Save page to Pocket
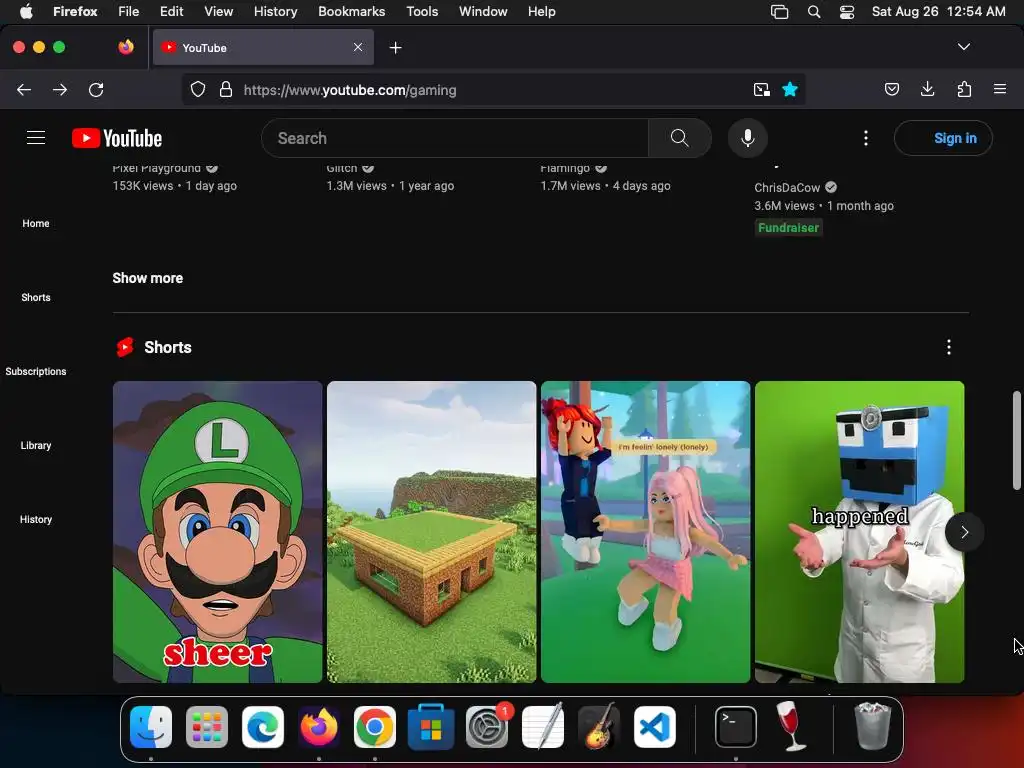The height and width of the screenshot is (768, 1024). coord(892,89)
